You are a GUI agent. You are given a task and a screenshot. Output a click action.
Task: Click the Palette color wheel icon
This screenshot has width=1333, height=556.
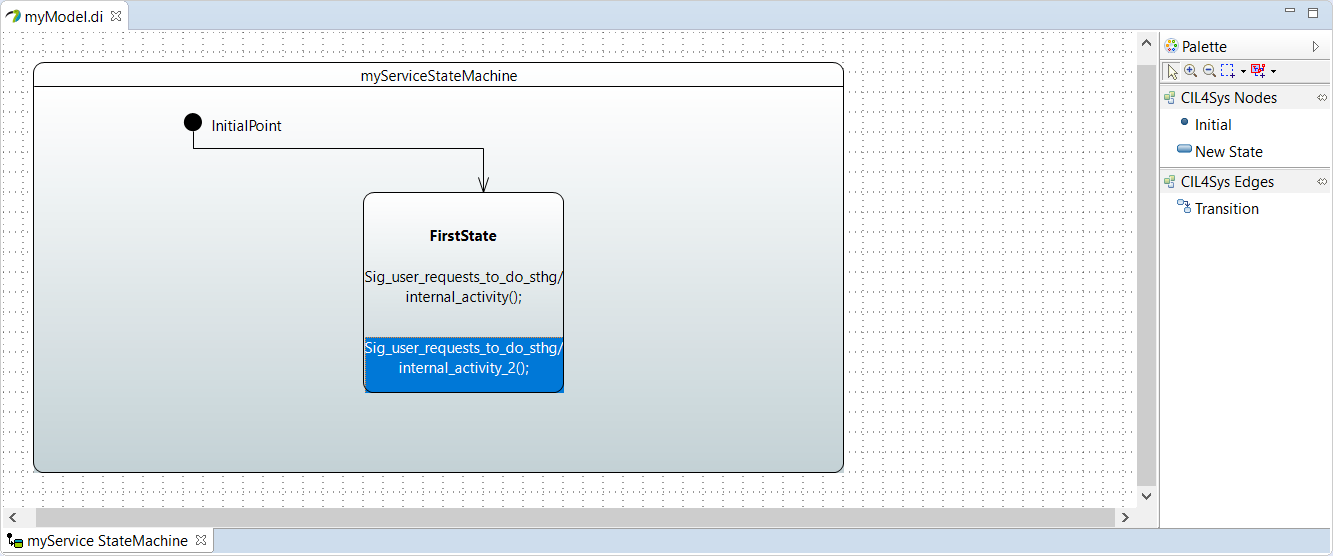1171,46
